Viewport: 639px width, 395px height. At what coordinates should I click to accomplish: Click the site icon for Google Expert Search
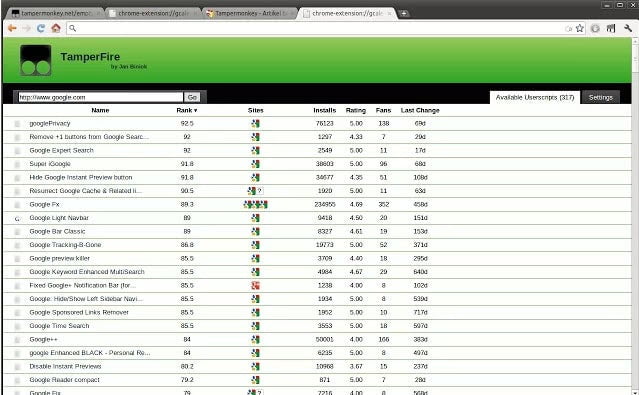pos(255,150)
